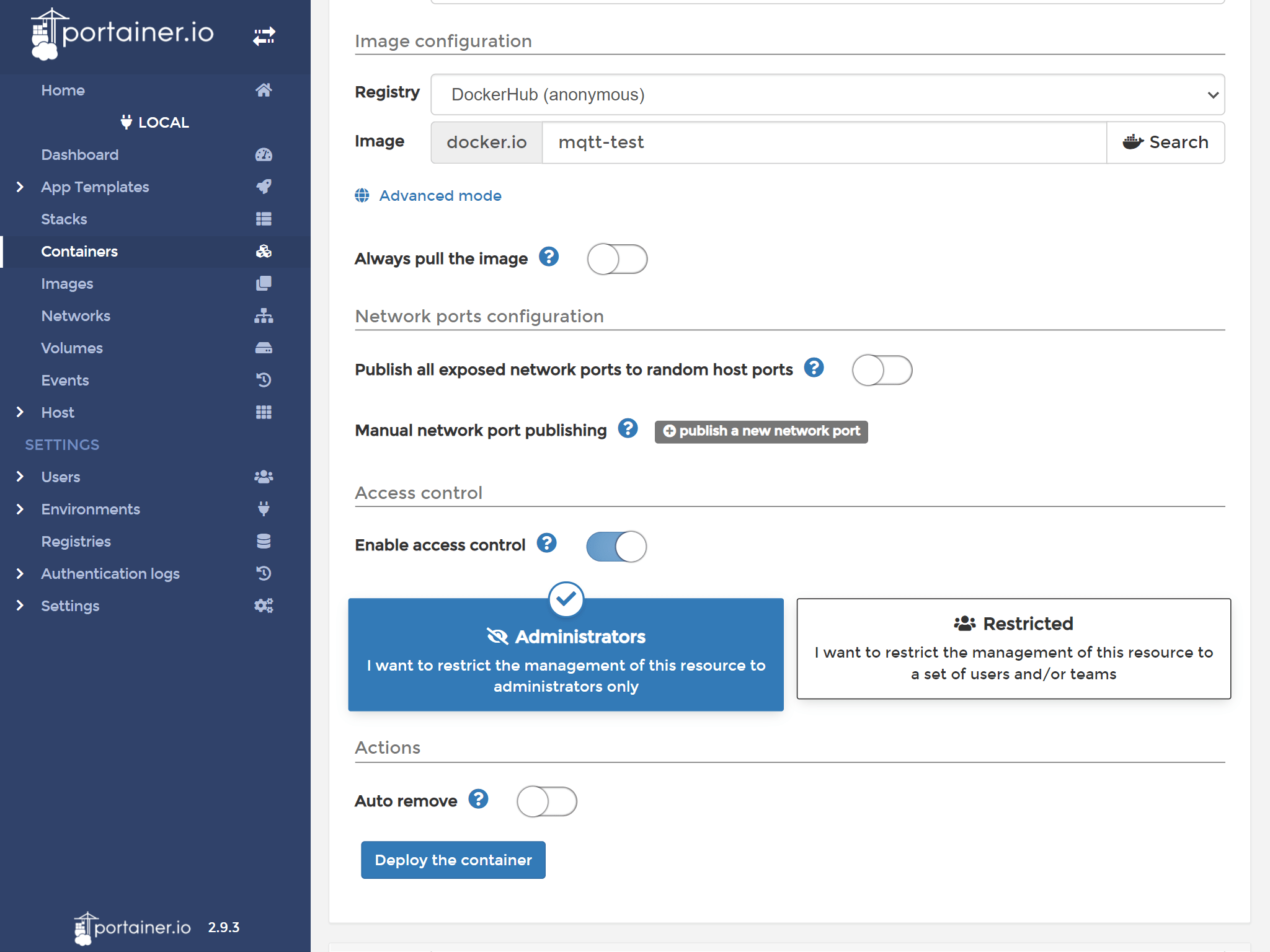Turn off Enable access control switch
Screen dimensions: 1270x952
tap(616, 547)
